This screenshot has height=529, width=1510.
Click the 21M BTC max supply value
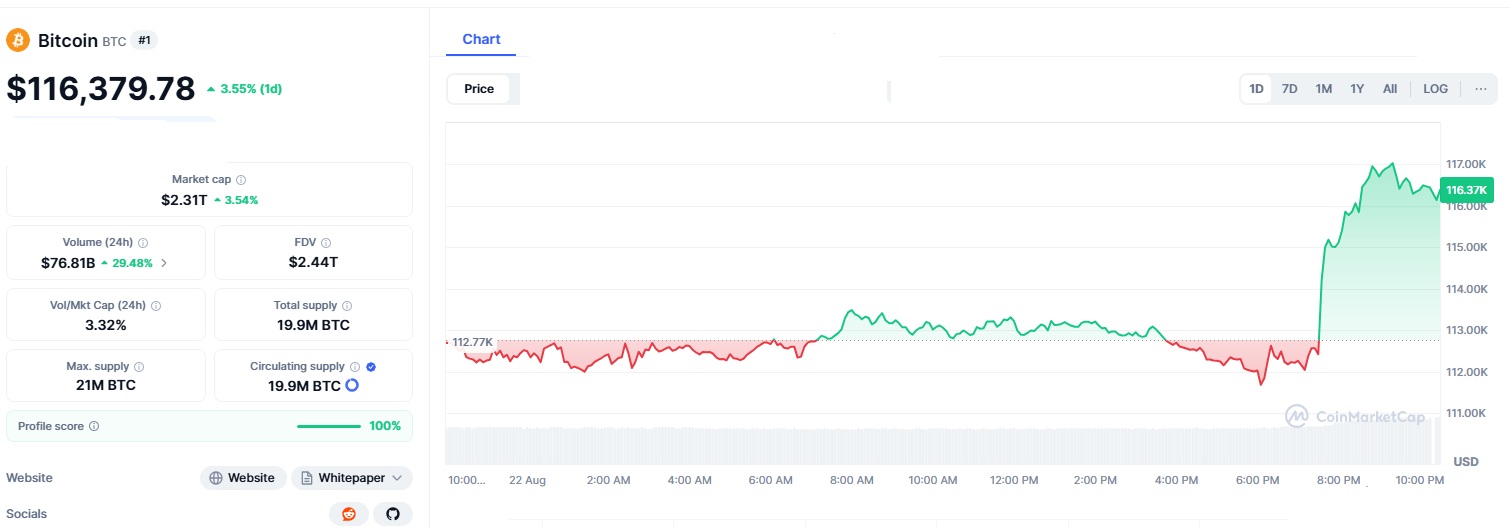point(106,385)
